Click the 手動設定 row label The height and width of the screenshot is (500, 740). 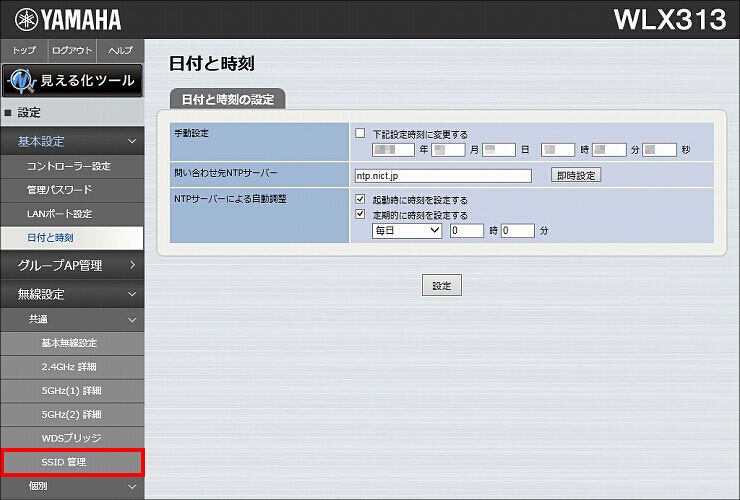[192, 133]
